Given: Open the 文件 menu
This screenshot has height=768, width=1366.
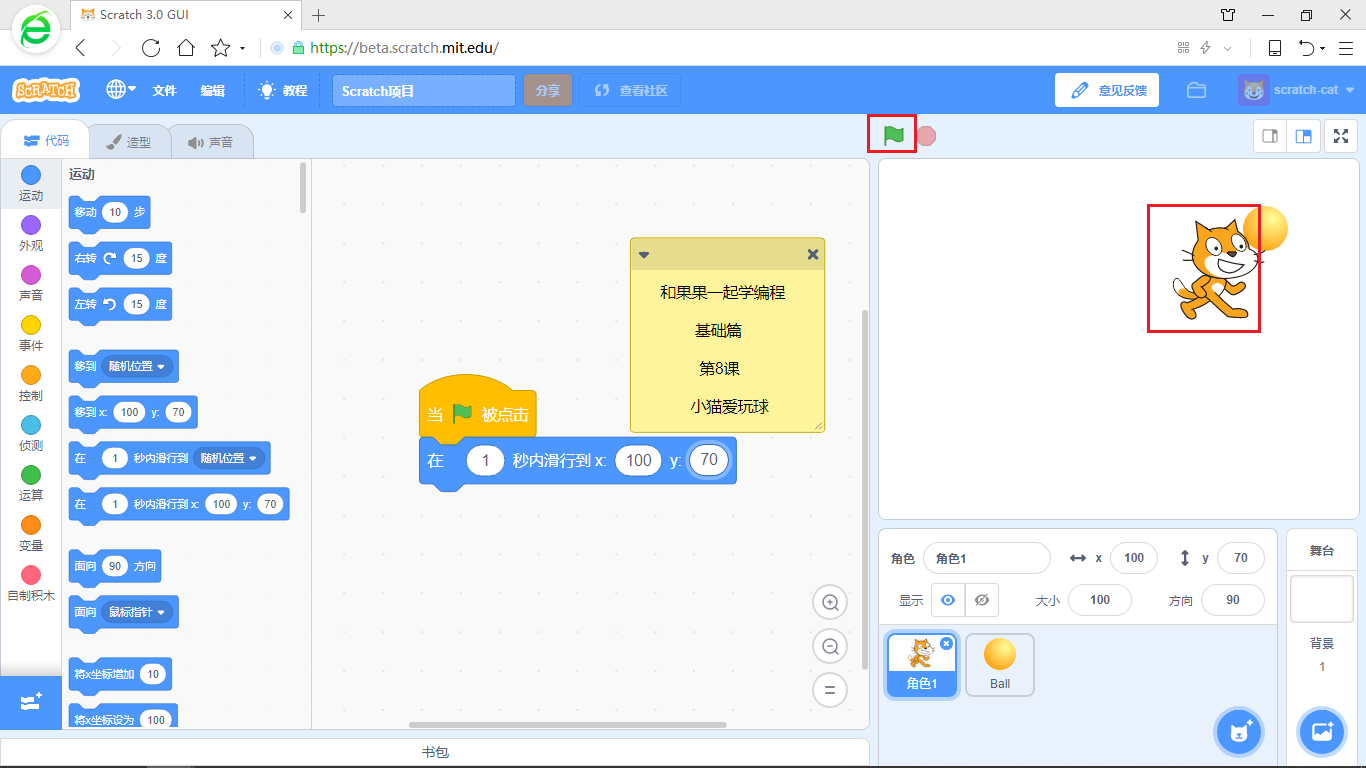Looking at the screenshot, I should pyautogui.click(x=164, y=90).
